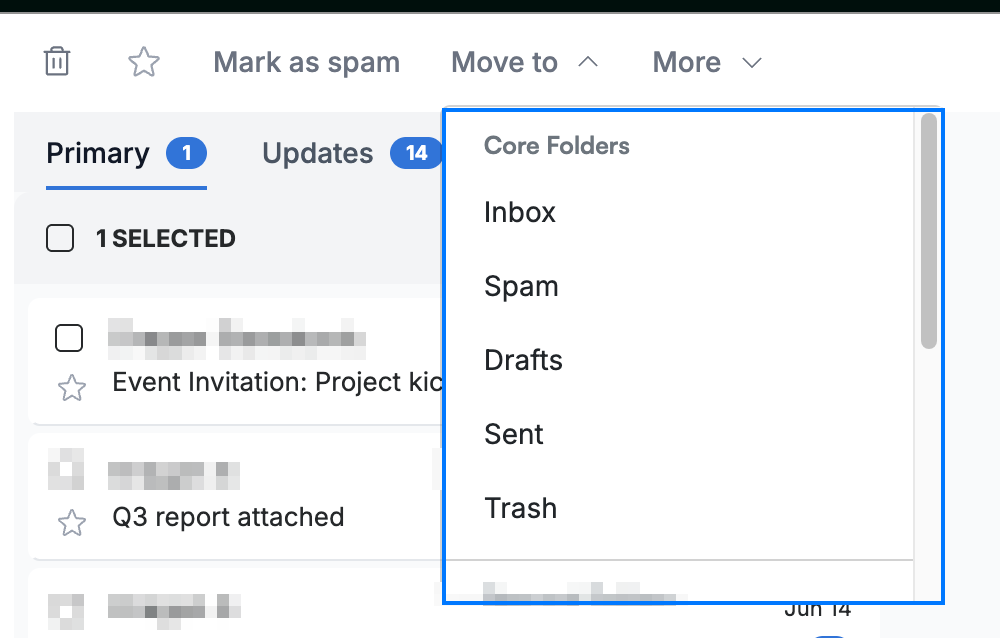
Task: Select the avatar beside Q3 report email
Action: (x=66, y=470)
